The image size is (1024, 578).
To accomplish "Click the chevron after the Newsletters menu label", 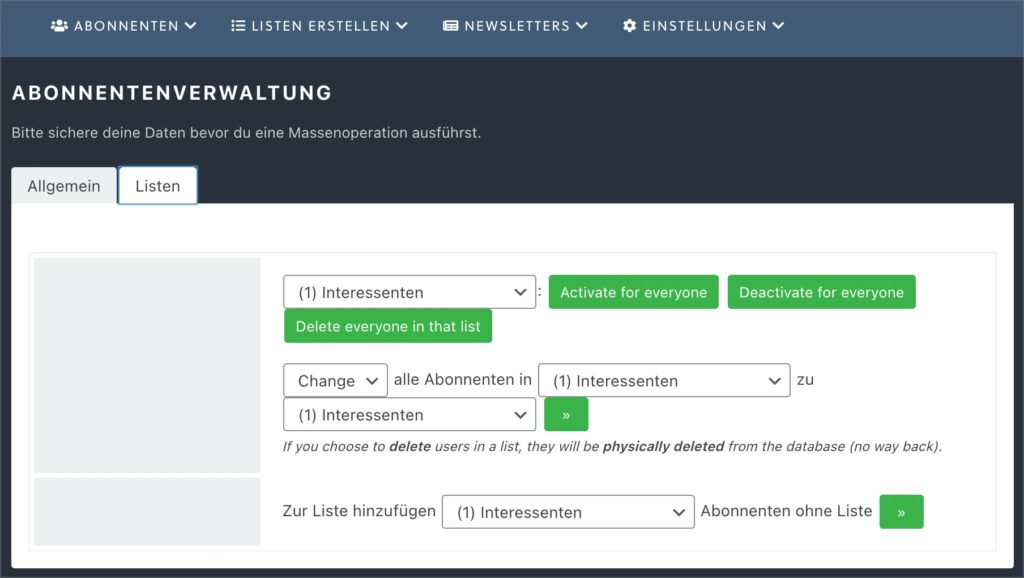I will (x=582, y=25).
